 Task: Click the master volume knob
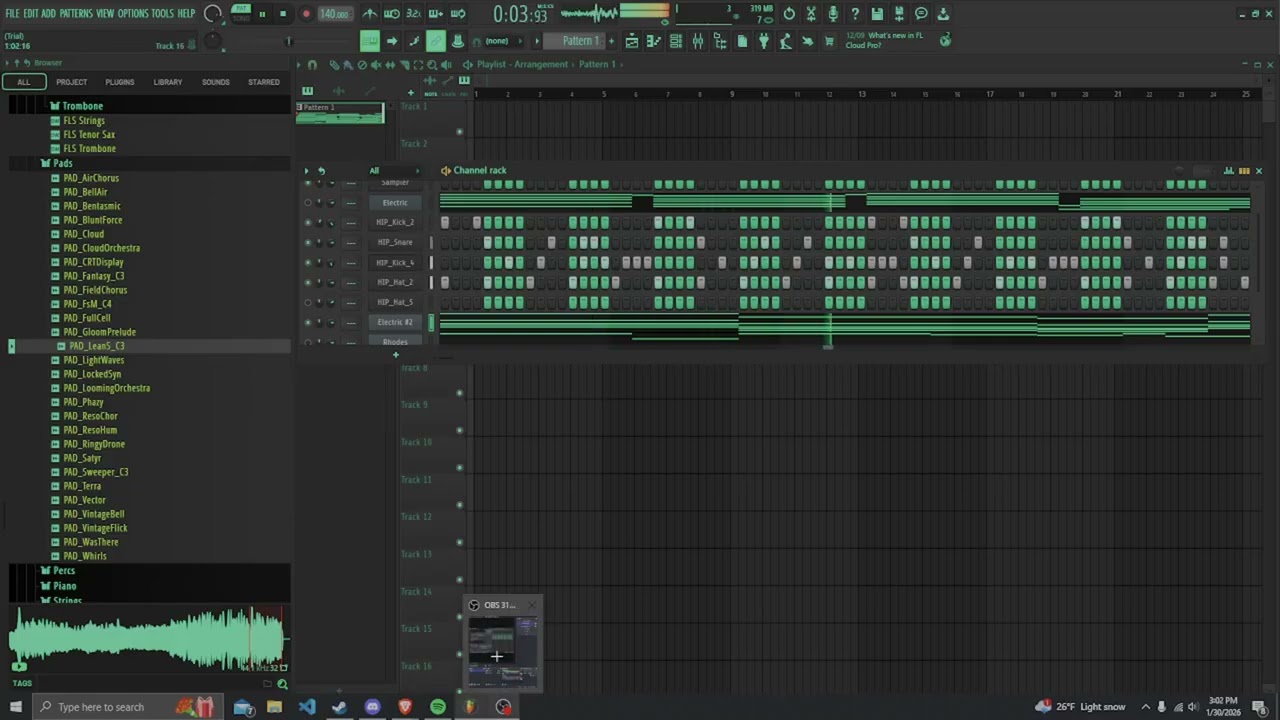(213, 14)
